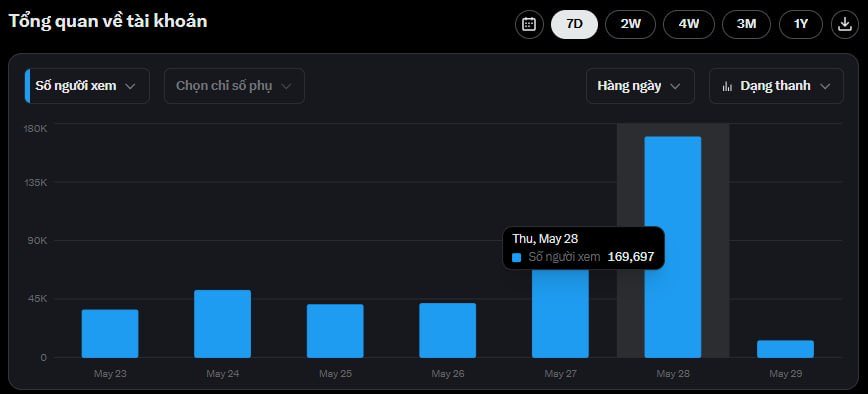
Task: Switch to the 1Y time range
Action: point(801,24)
